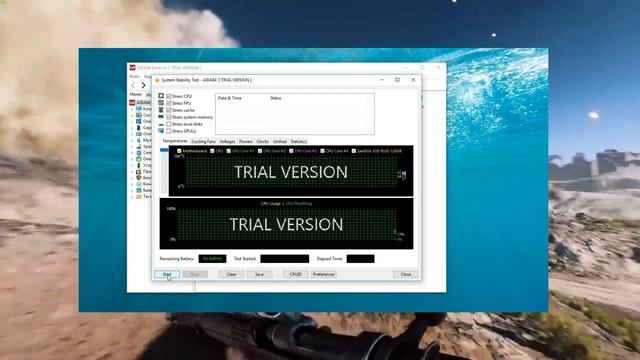This screenshot has width=640, height=360.
Task: Click the flame icon in System Stability Test title bar
Action: pyautogui.click(x=157, y=80)
